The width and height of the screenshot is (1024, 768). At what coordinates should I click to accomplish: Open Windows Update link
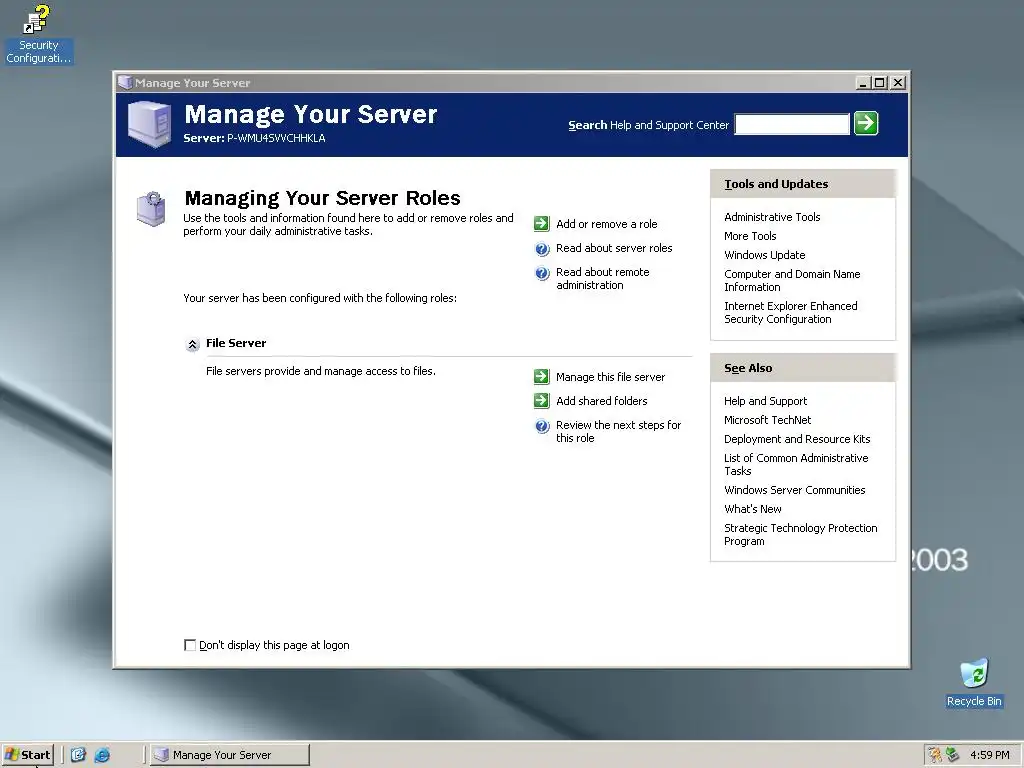(x=765, y=255)
